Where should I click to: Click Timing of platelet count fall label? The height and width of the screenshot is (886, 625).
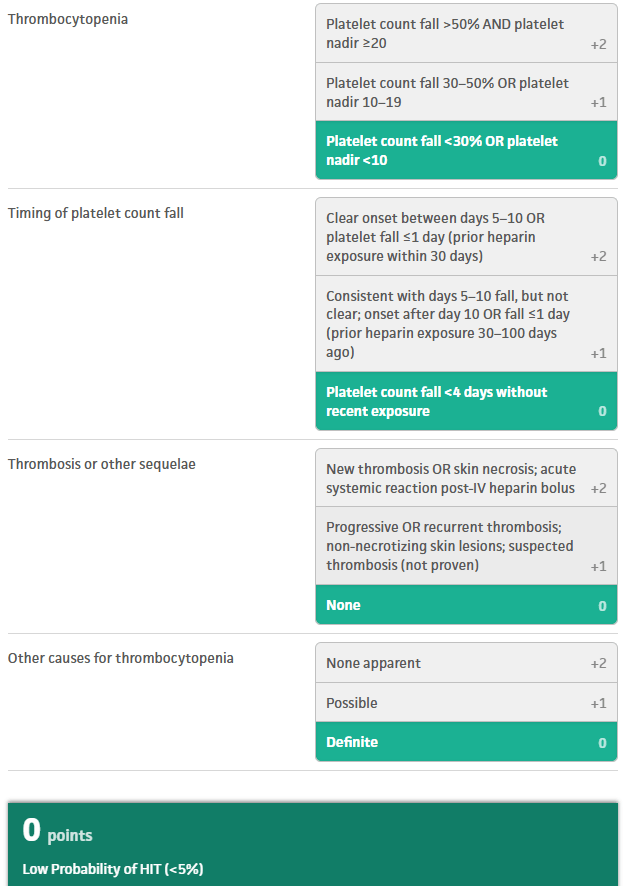coord(96,213)
